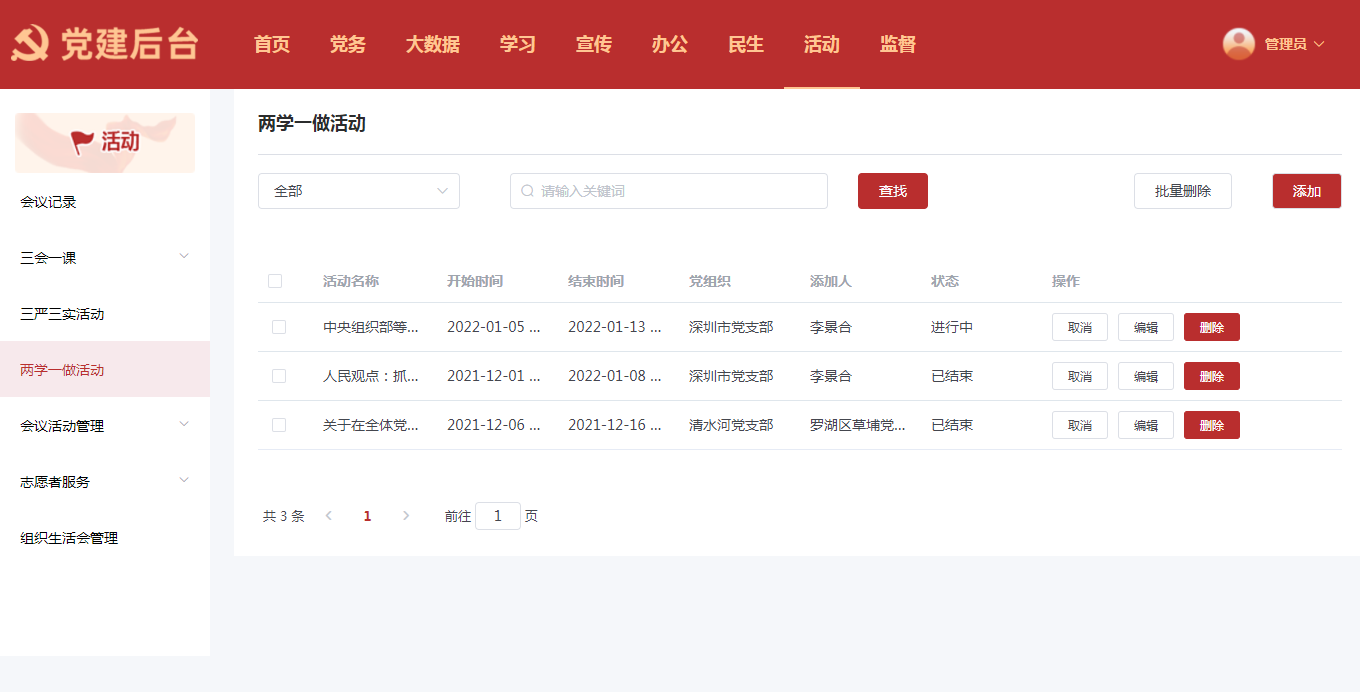Click the red flag 活动 banner
The width and height of the screenshot is (1360, 692).
click(105, 143)
